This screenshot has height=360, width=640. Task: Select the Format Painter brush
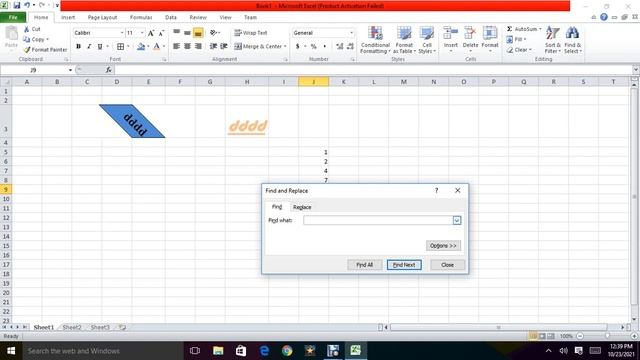pyautogui.click(x=27, y=49)
